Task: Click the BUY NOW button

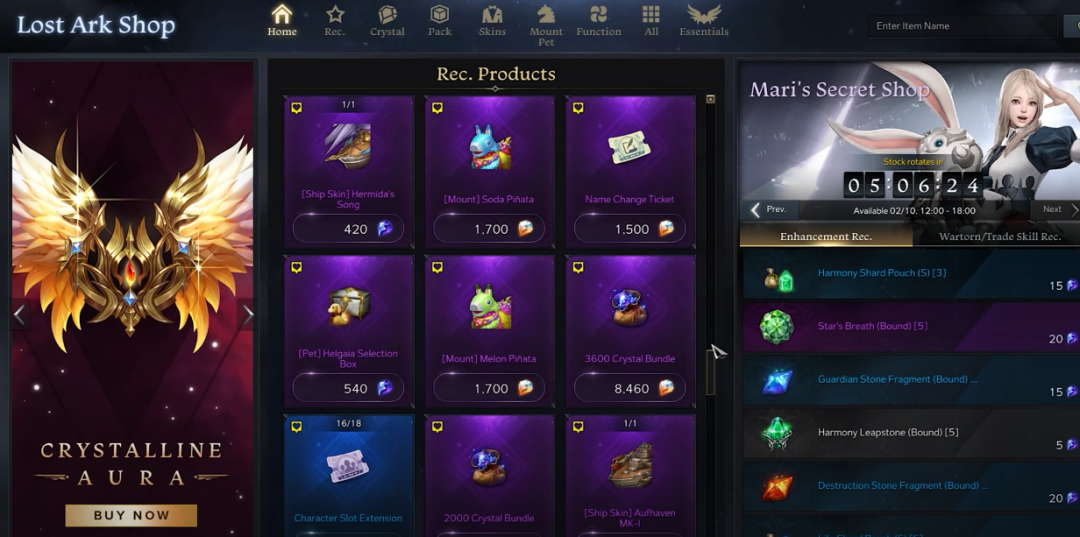Action: (131, 515)
